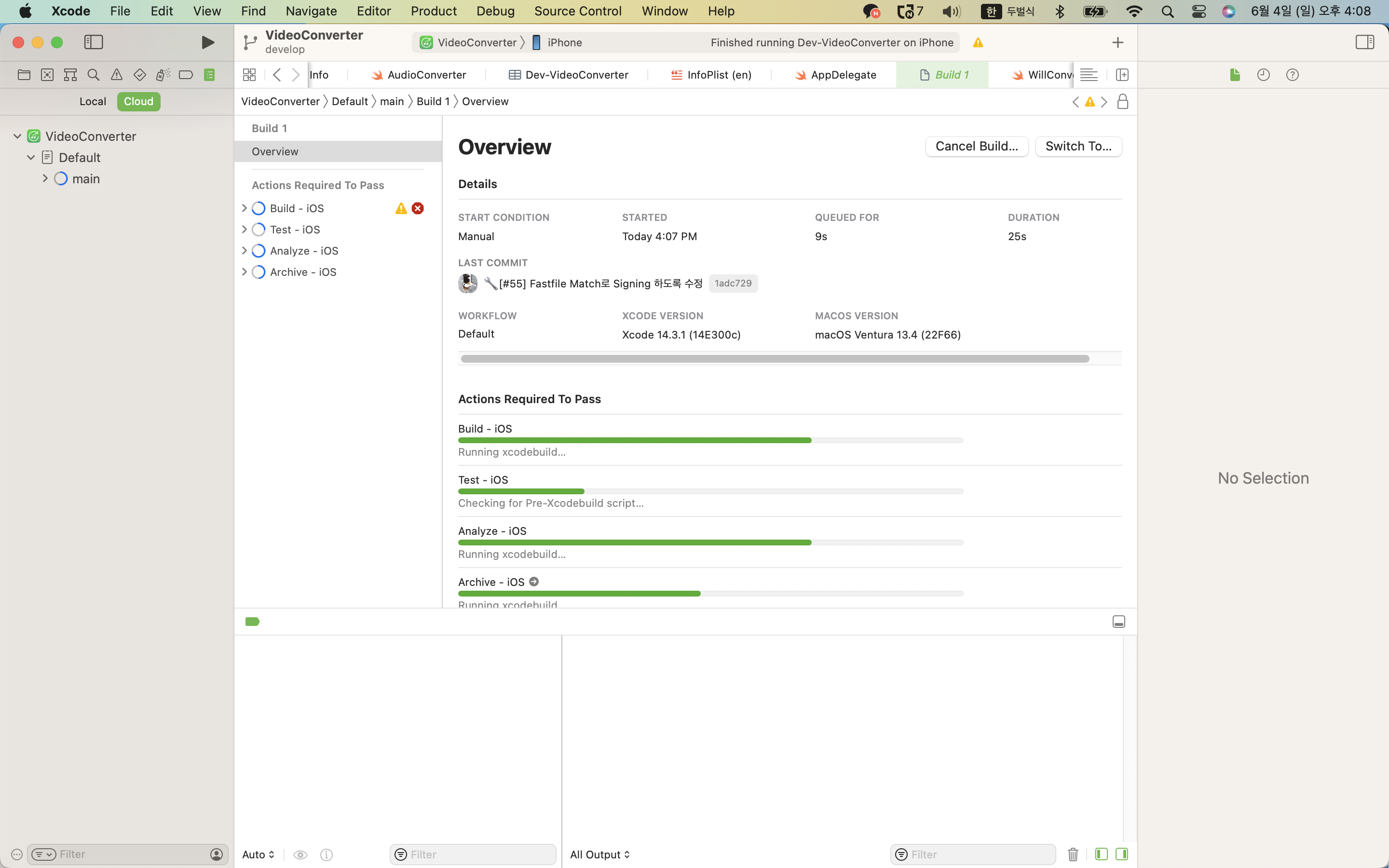Click the horizontal scrollbar under Details
1389x868 pixels.
pos(774,359)
